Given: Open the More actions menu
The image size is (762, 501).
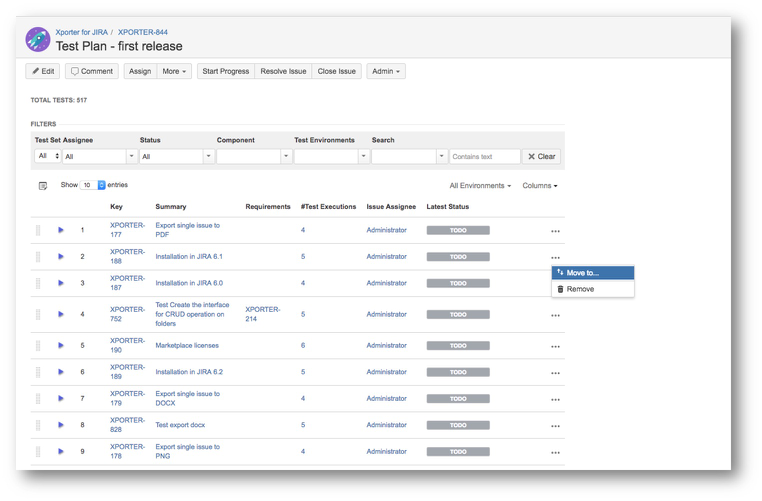Looking at the screenshot, I should click(x=174, y=71).
